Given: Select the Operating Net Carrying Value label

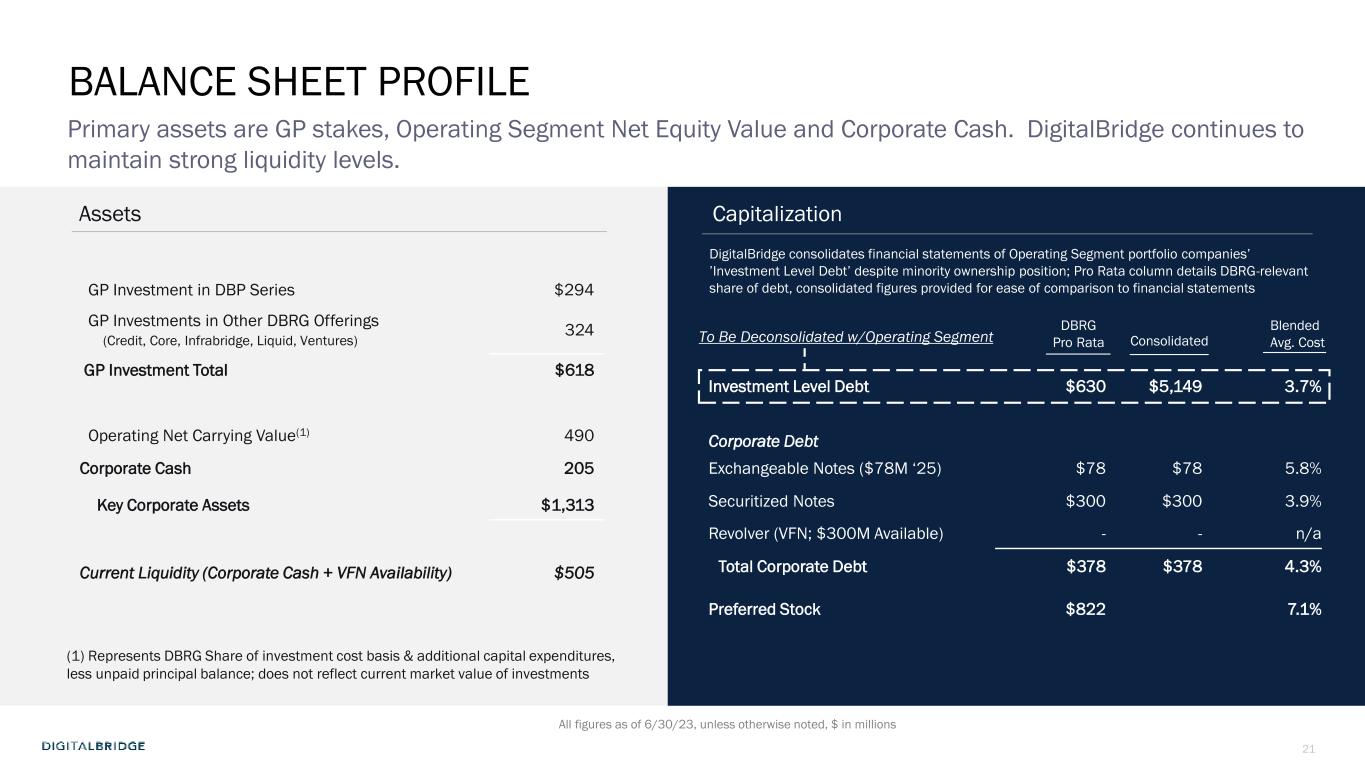Looking at the screenshot, I should pos(199,436).
